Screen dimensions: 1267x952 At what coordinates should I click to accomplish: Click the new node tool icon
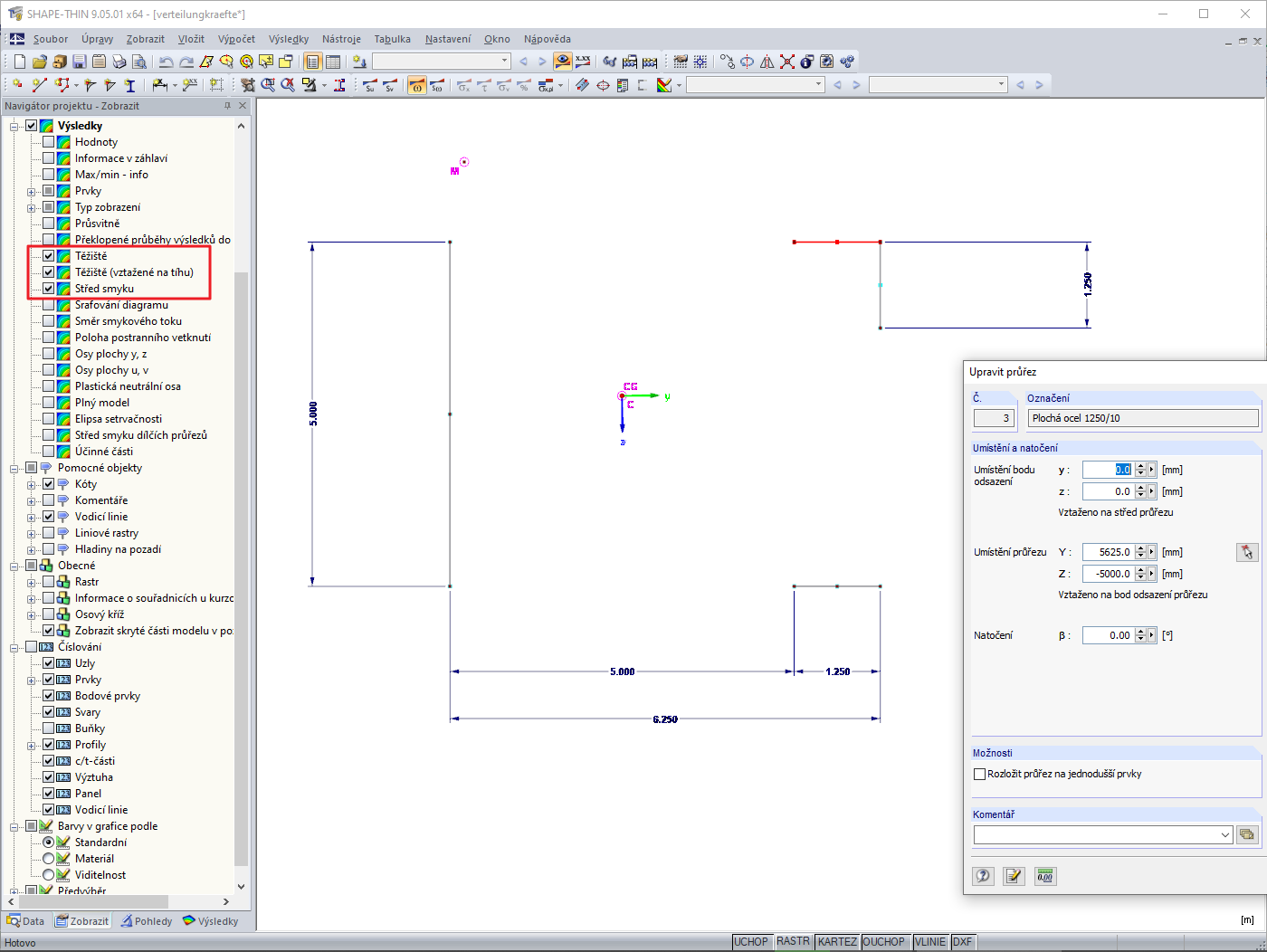(17, 85)
